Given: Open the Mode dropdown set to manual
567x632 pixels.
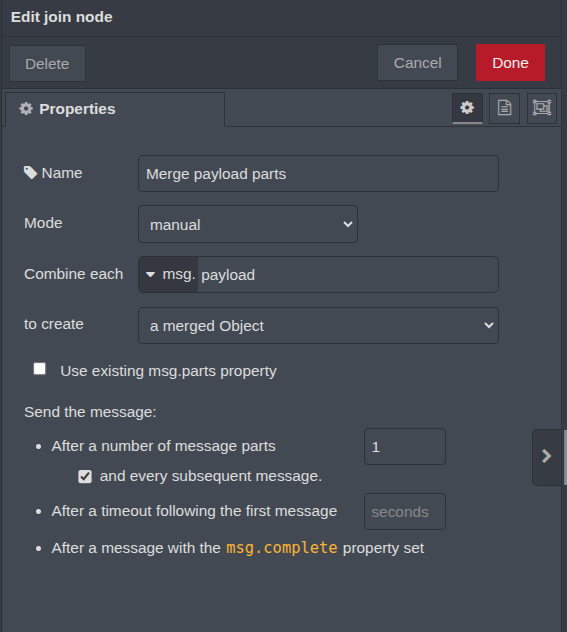Looking at the screenshot, I should 248,224.
